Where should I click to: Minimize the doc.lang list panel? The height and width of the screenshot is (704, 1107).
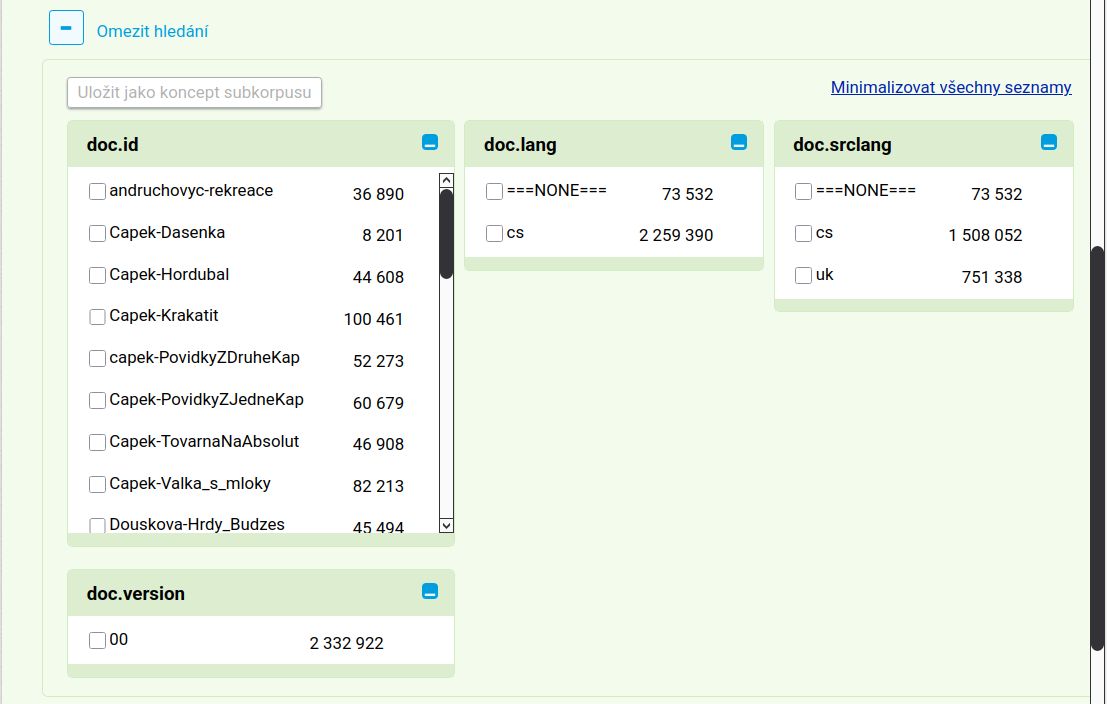pos(739,143)
